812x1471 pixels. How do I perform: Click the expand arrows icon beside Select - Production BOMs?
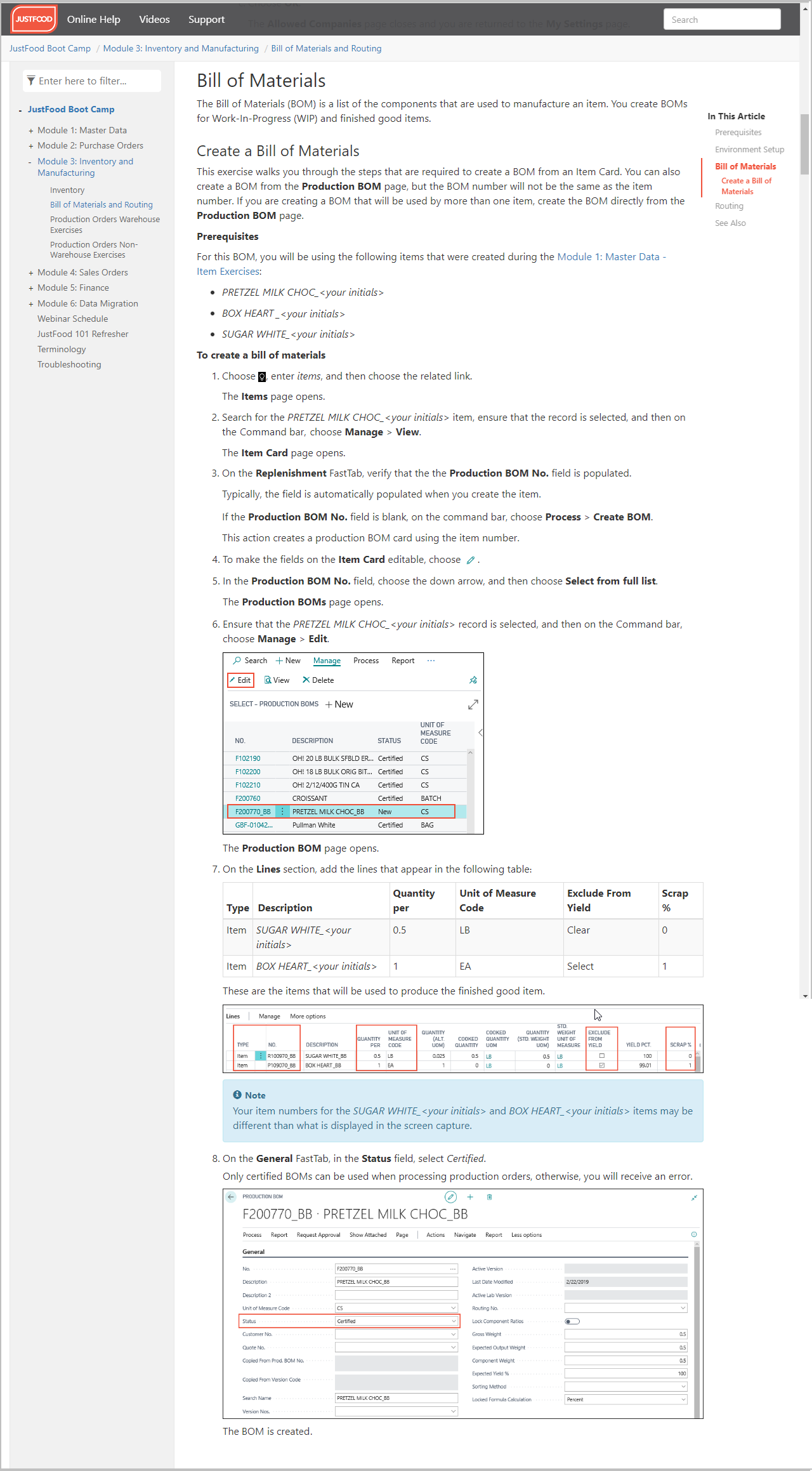(473, 704)
